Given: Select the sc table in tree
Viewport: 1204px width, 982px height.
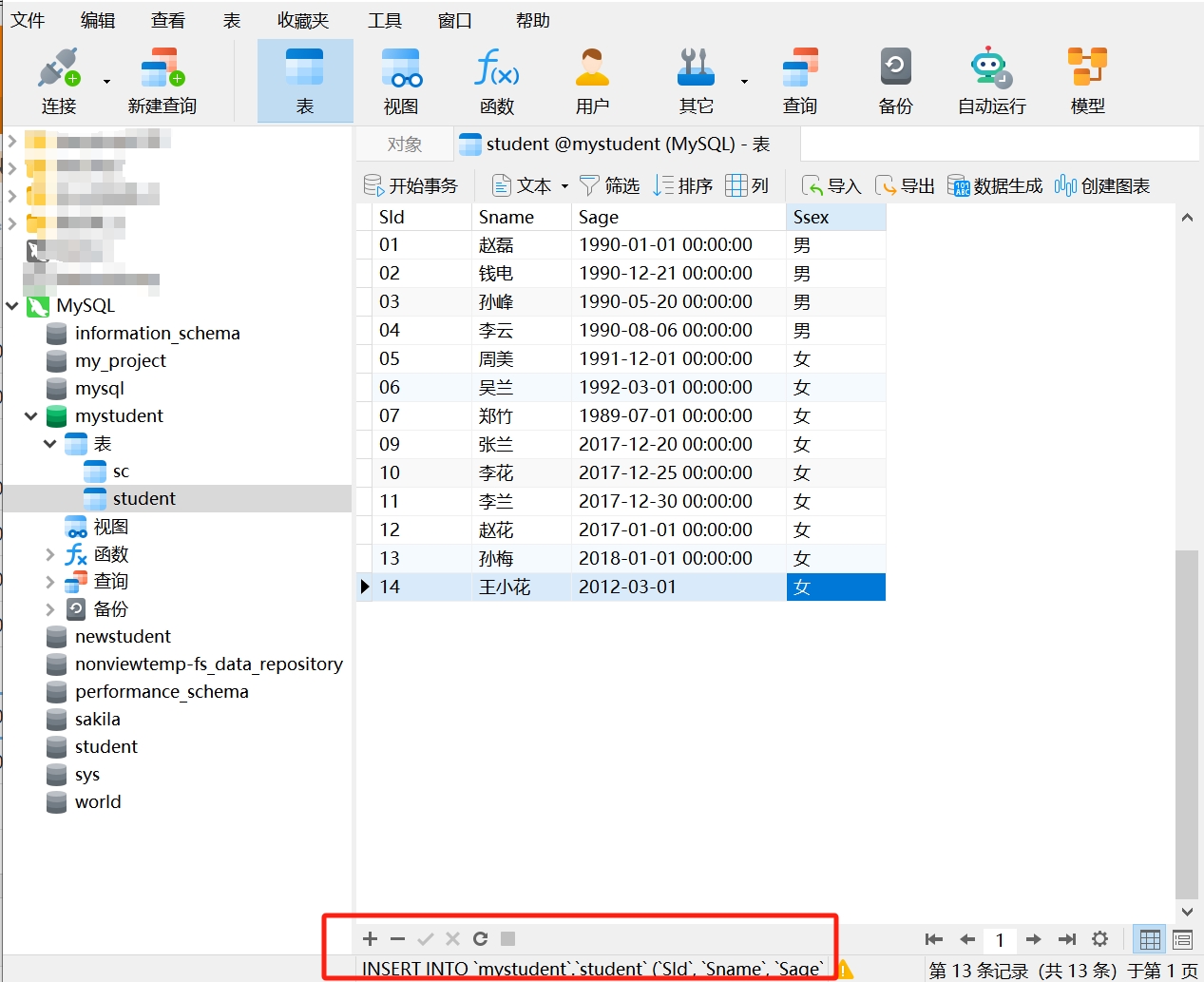Looking at the screenshot, I should click(121, 472).
